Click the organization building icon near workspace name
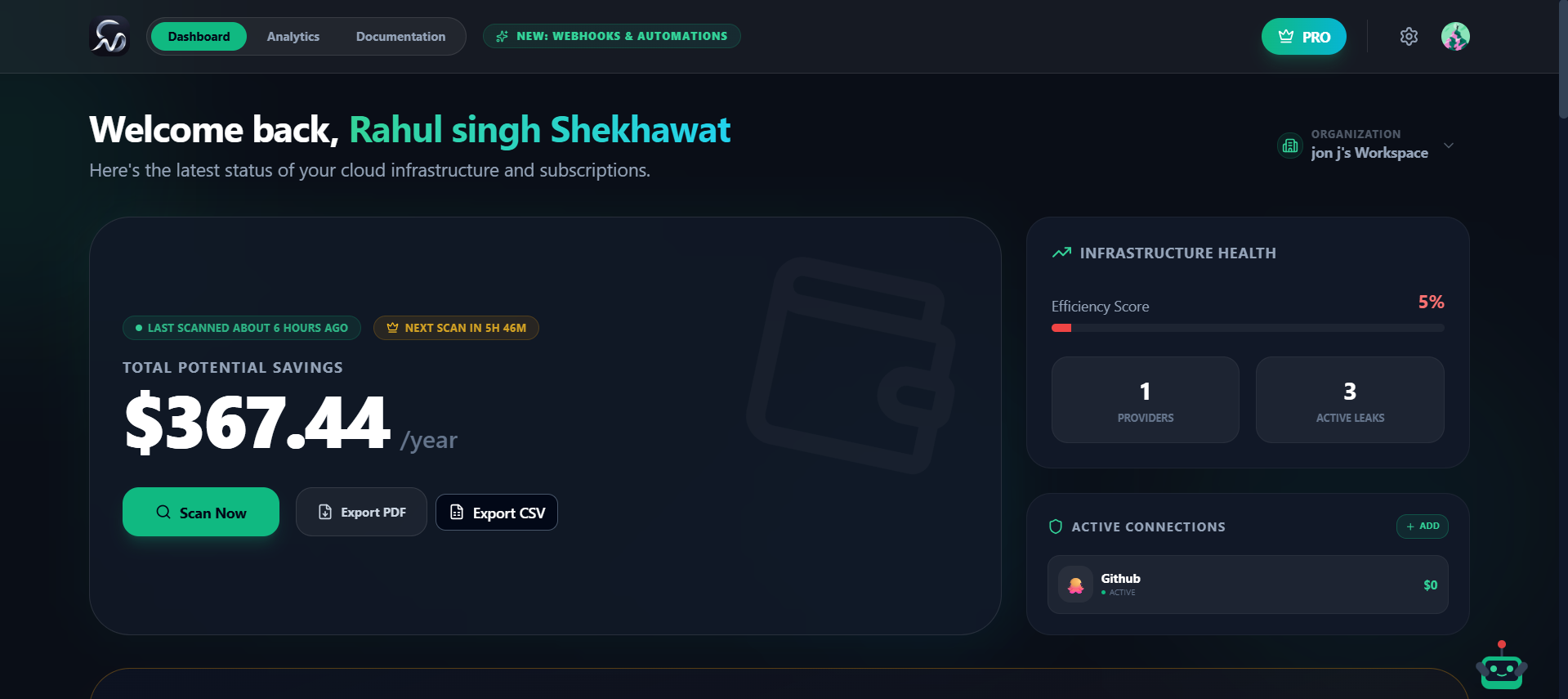 1289,146
